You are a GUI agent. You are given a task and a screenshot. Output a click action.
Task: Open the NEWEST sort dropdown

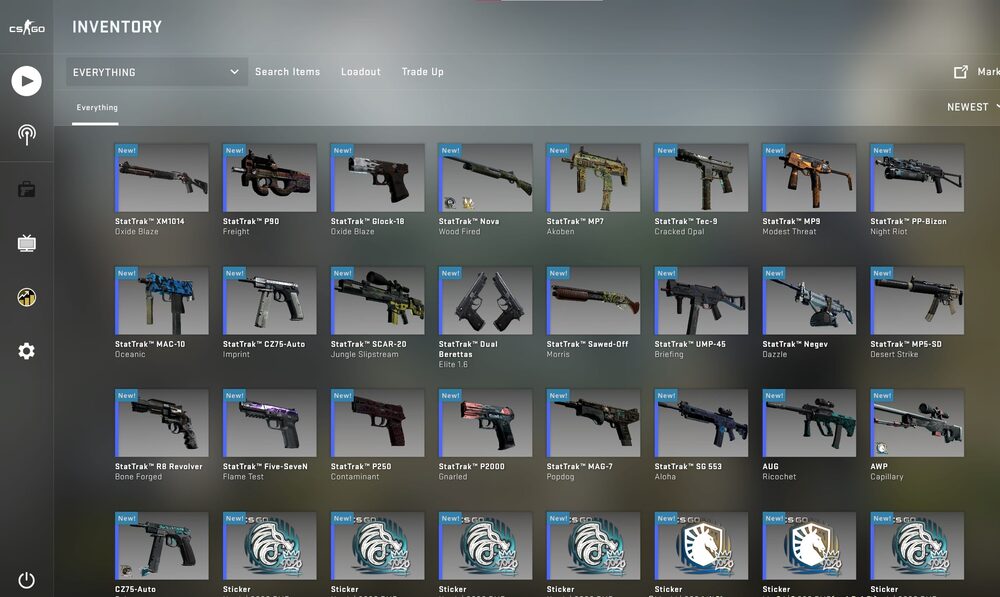coord(973,107)
